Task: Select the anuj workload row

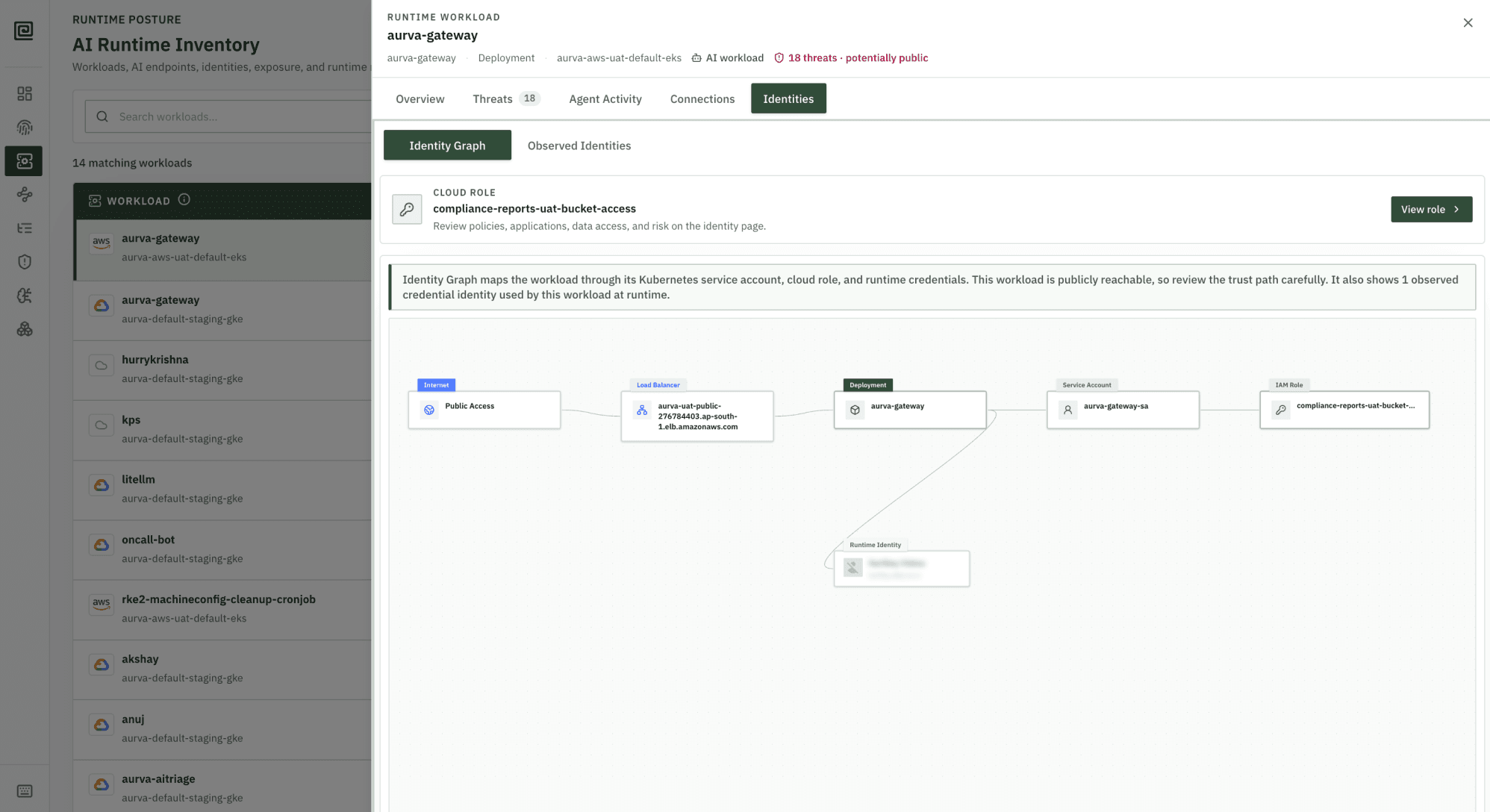Action: (x=222, y=729)
